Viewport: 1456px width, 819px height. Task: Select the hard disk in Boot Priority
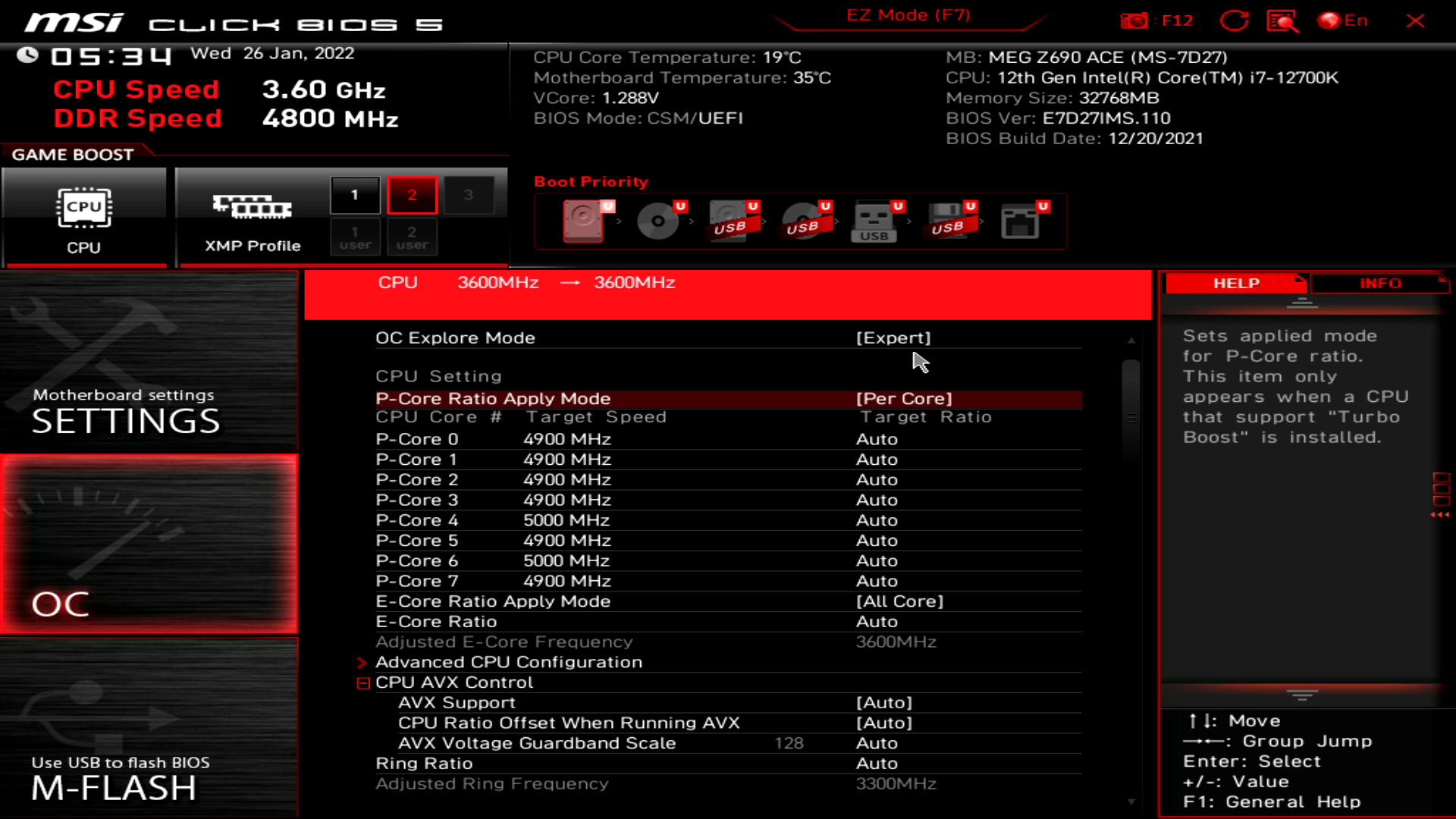[582, 221]
